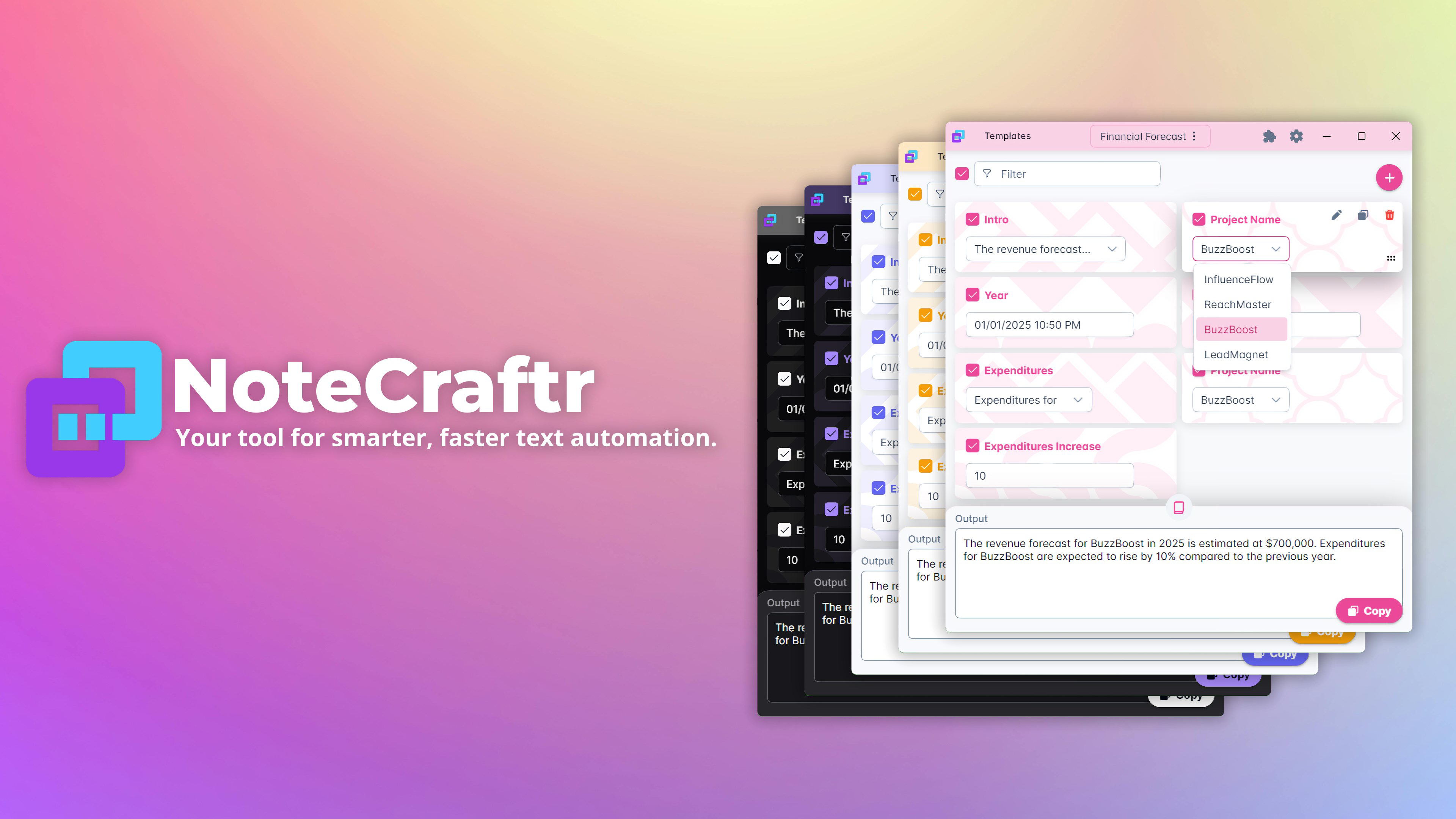Click the Expenditures Increase field showing 10
1456x819 pixels.
click(1050, 476)
